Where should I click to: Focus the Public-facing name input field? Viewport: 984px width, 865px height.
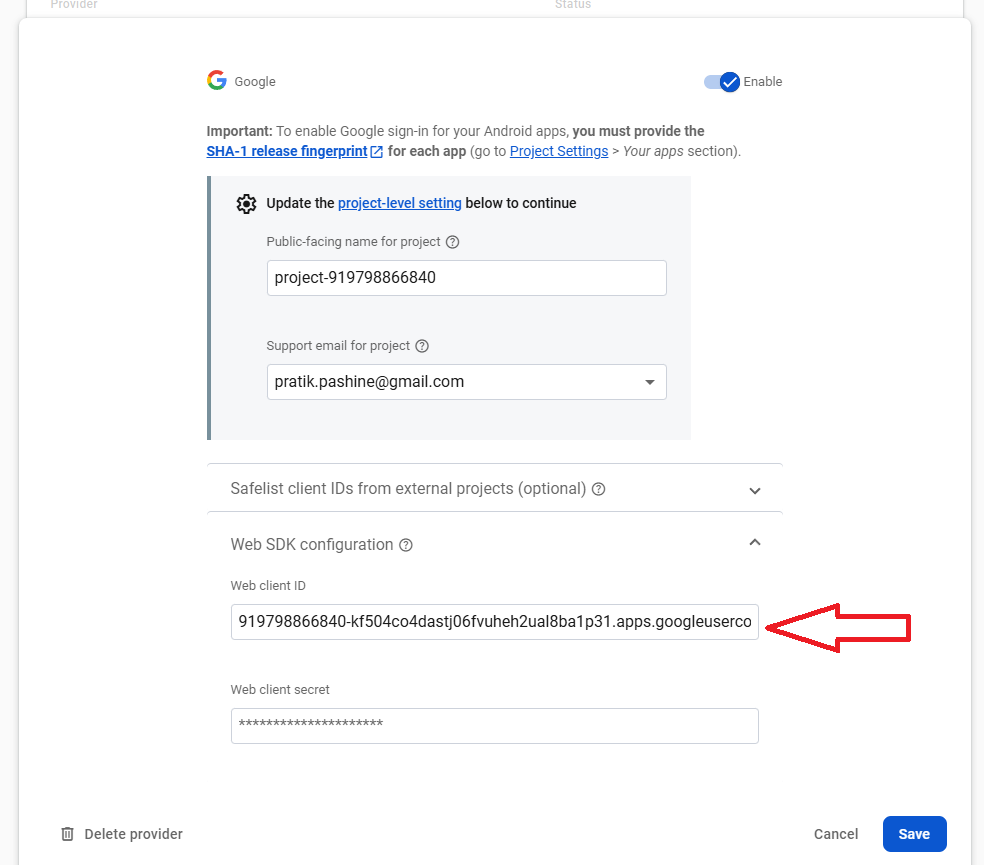tap(466, 278)
